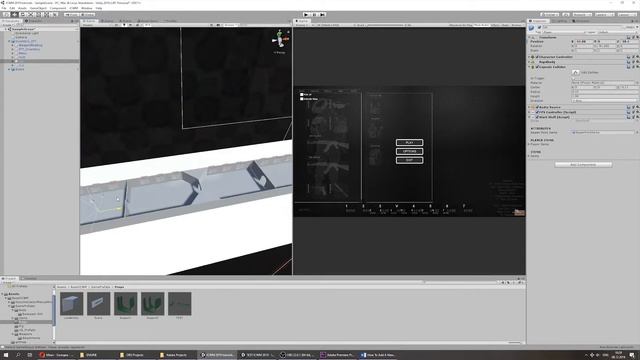Click the Pause button in Unity toolbar
Image resolution: width=640 pixels, height=360 pixels.
(x=314, y=14)
